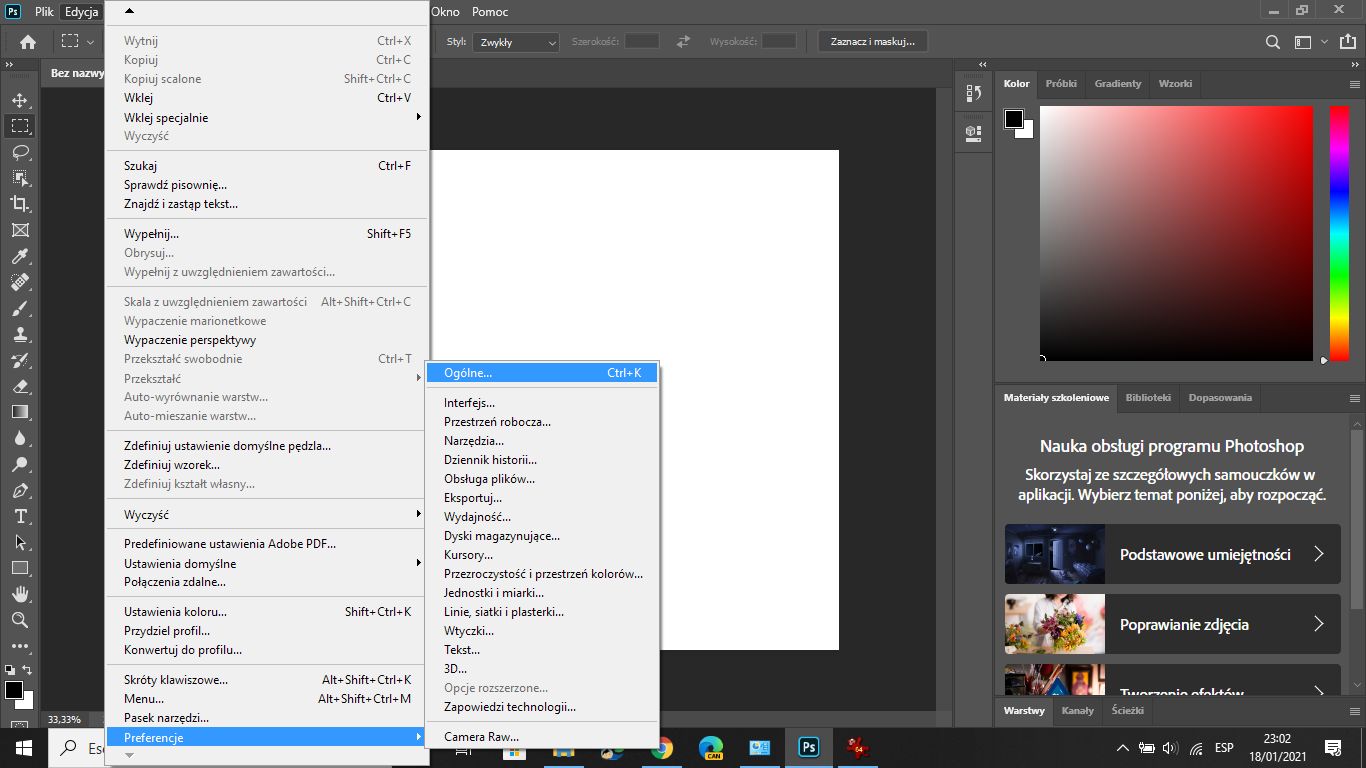
Task: Open the Styl dropdown showing Zwykły
Action: (516, 42)
